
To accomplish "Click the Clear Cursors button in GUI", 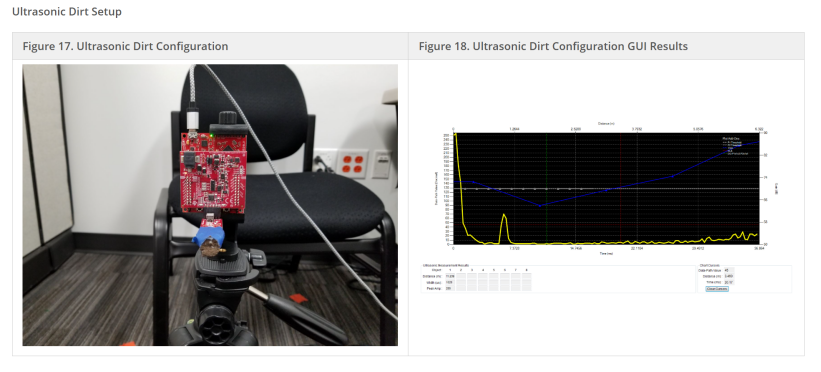I will coord(717,289).
